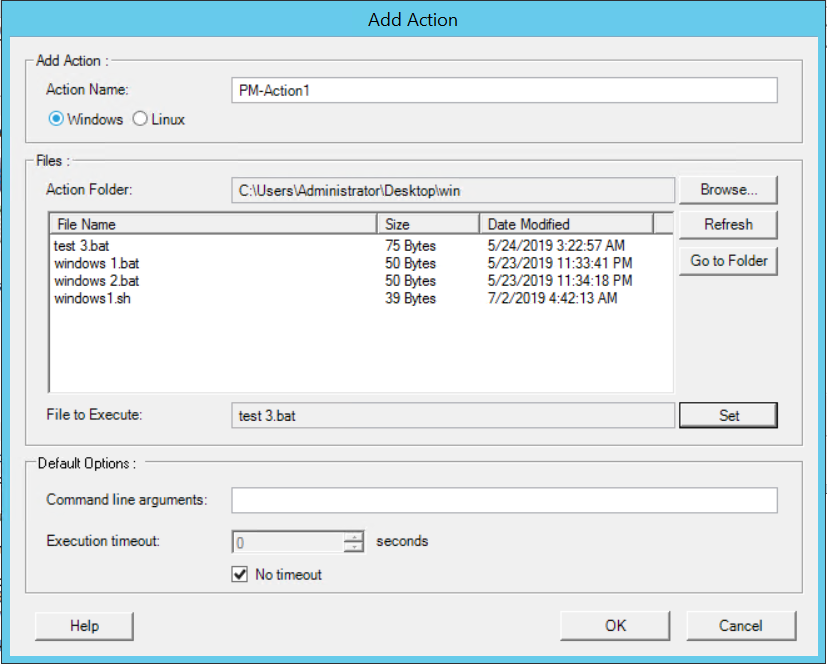Screen dimensions: 827x664
Task: Sort by Date Modified column
Action: point(565,224)
